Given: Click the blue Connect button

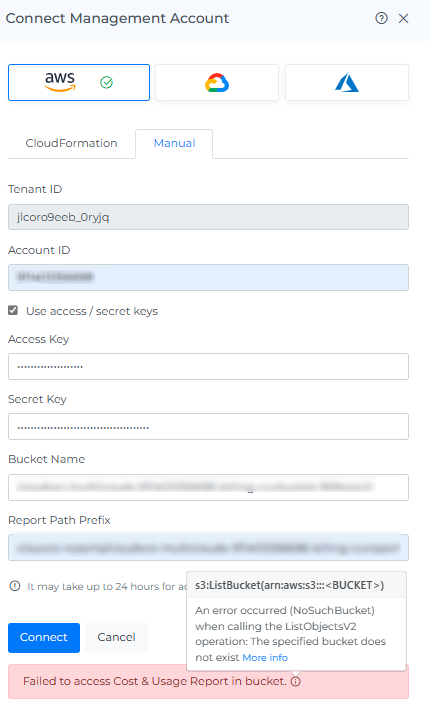Looking at the screenshot, I should tap(44, 638).
